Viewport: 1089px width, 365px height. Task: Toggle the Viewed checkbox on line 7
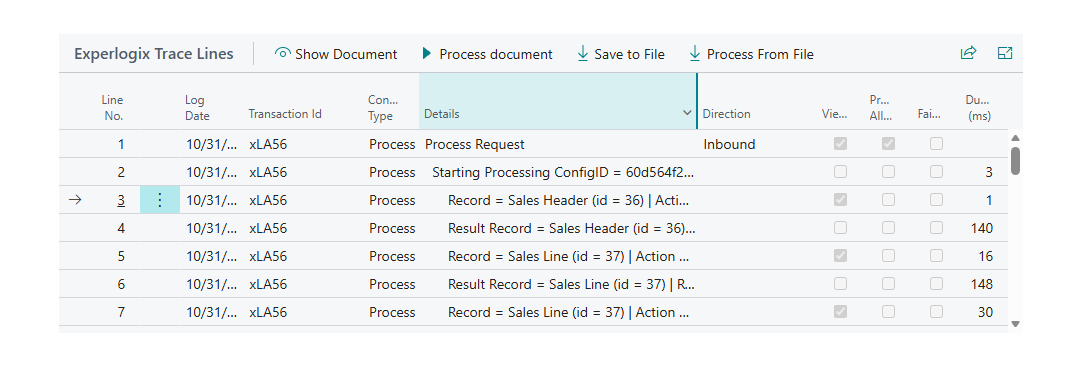tap(840, 312)
